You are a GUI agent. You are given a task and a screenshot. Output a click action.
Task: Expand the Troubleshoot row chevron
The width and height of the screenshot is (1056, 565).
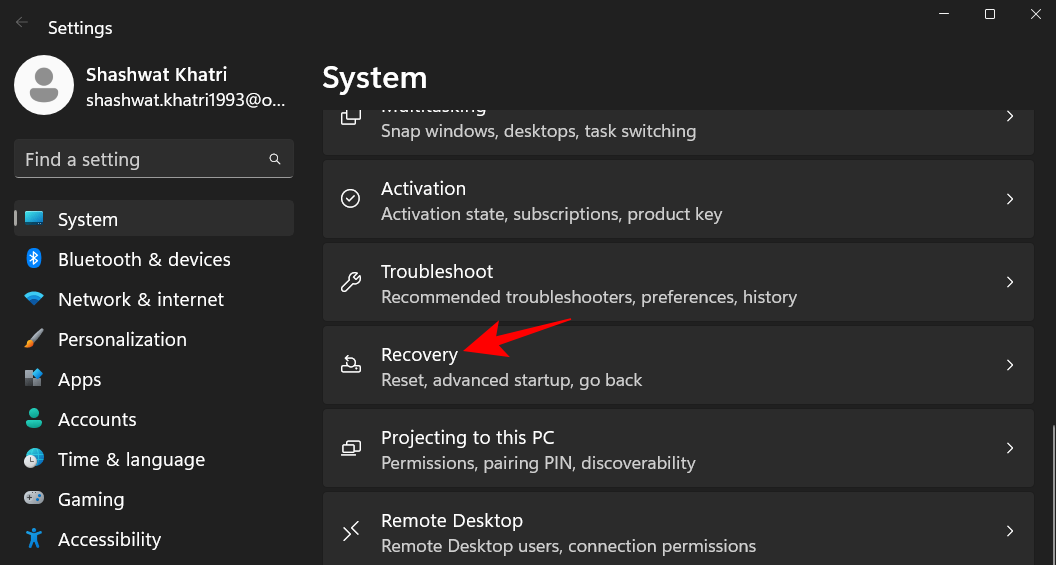point(1010,281)
